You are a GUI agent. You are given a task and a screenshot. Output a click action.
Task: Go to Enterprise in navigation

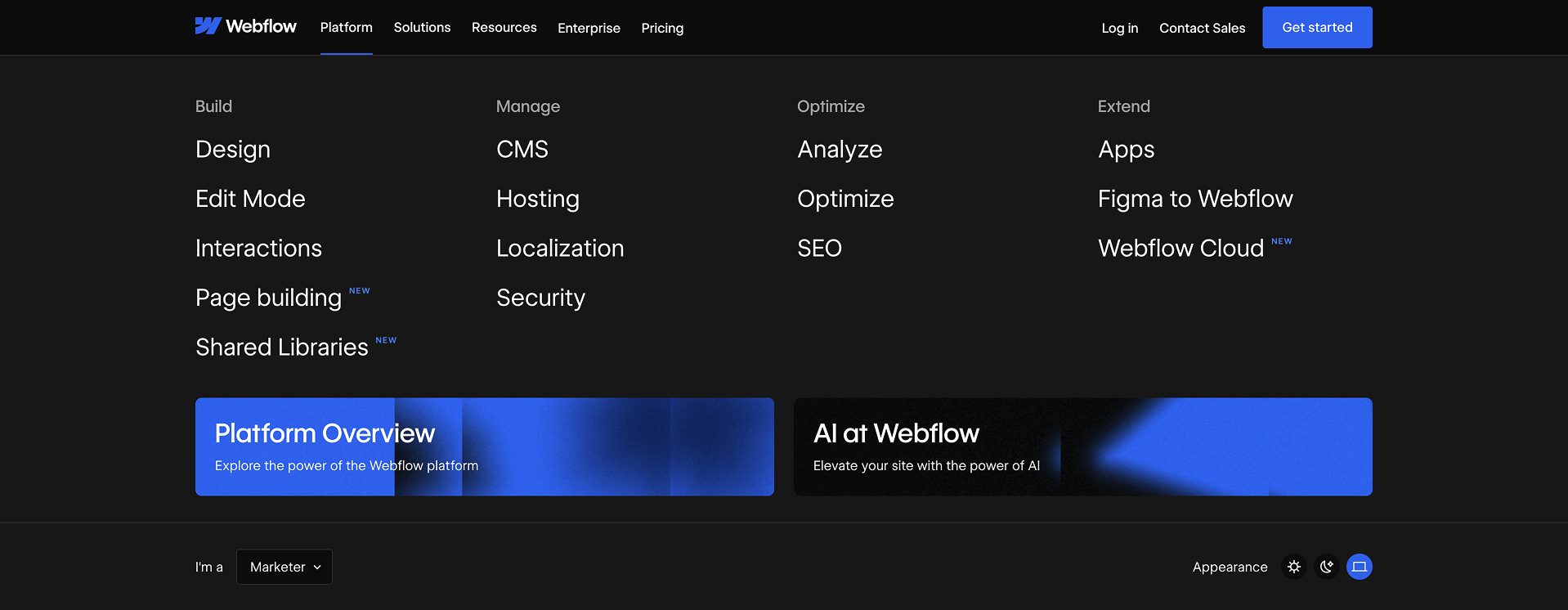pyautogui.click(x=589, y=28)
